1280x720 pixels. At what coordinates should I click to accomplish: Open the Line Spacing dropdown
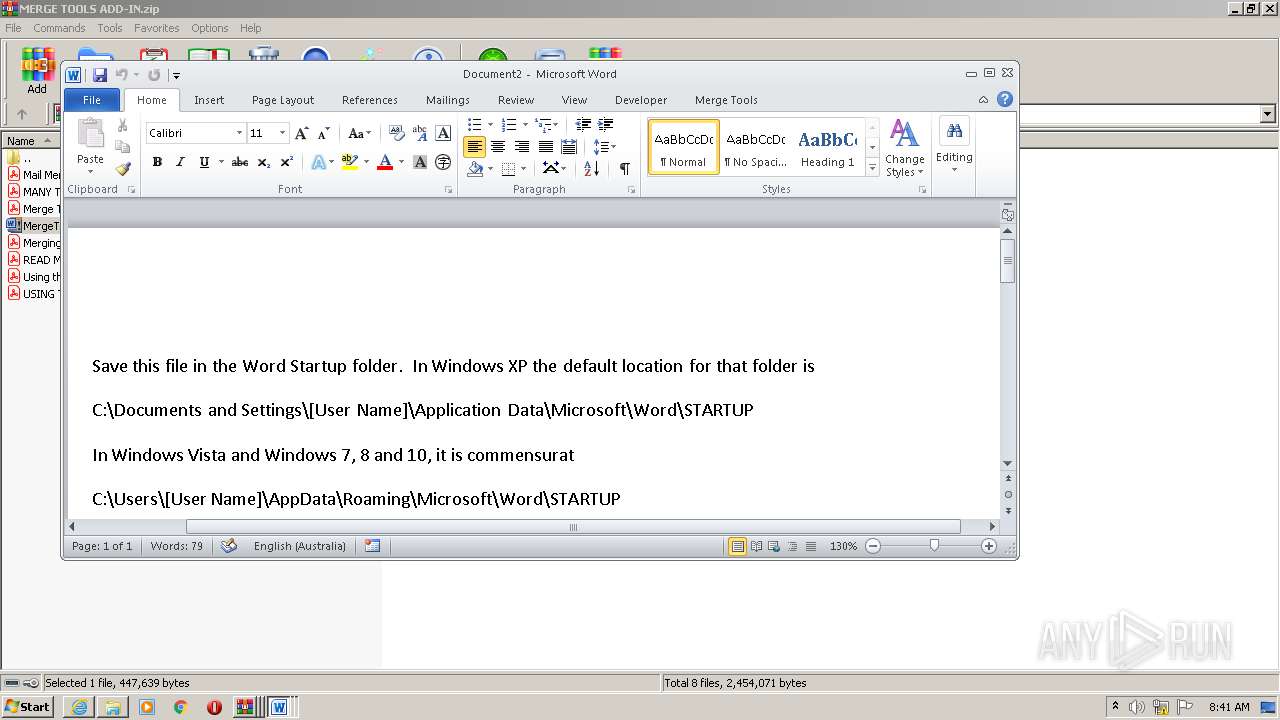coord(604,147)
